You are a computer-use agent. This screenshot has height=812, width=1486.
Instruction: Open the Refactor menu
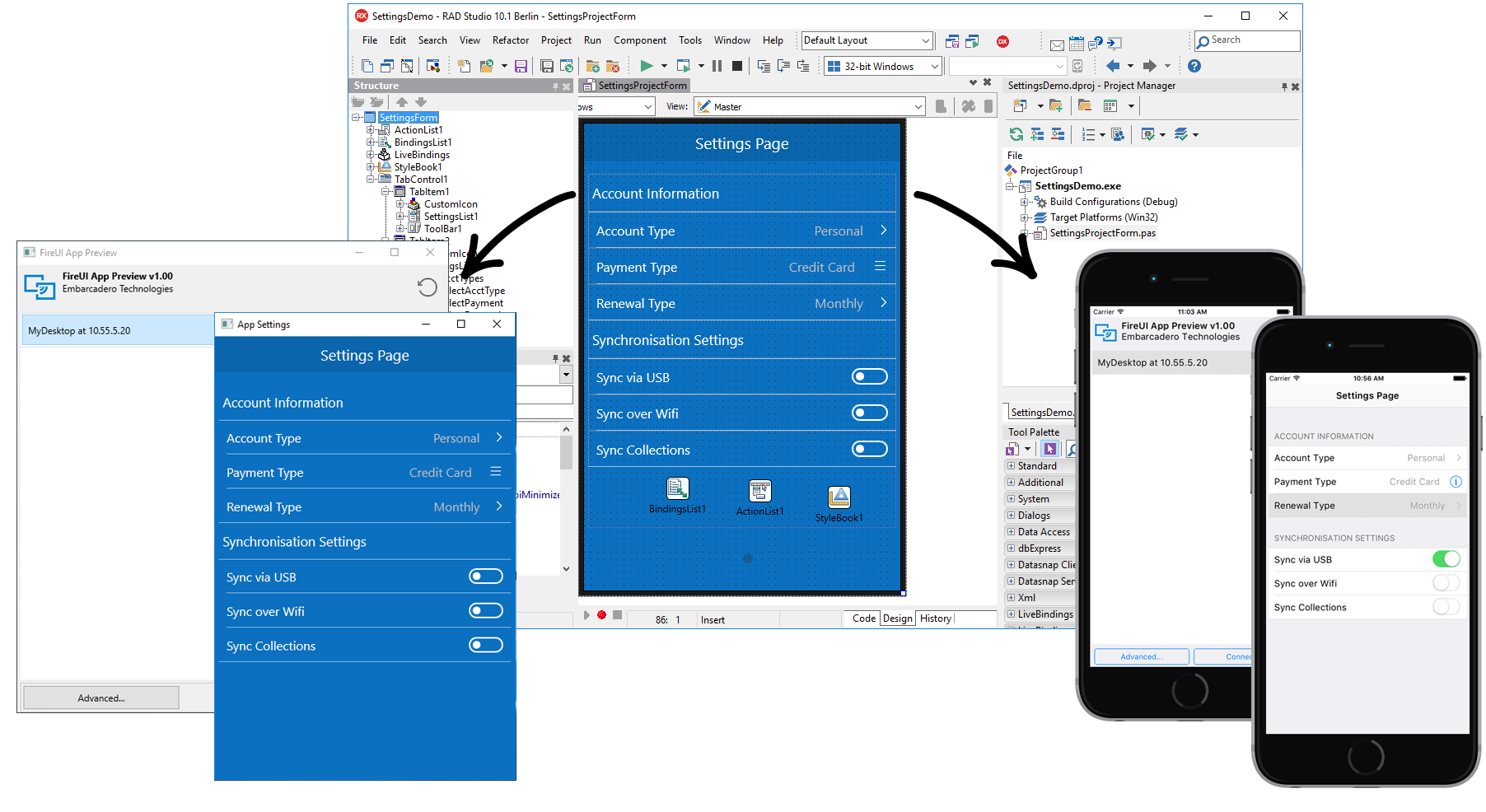(x=511, y=40)
